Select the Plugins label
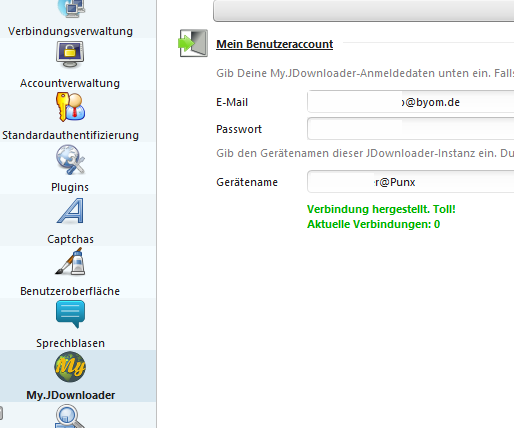Viewport: 514px width, 428px height. click(x=70, y=187)
